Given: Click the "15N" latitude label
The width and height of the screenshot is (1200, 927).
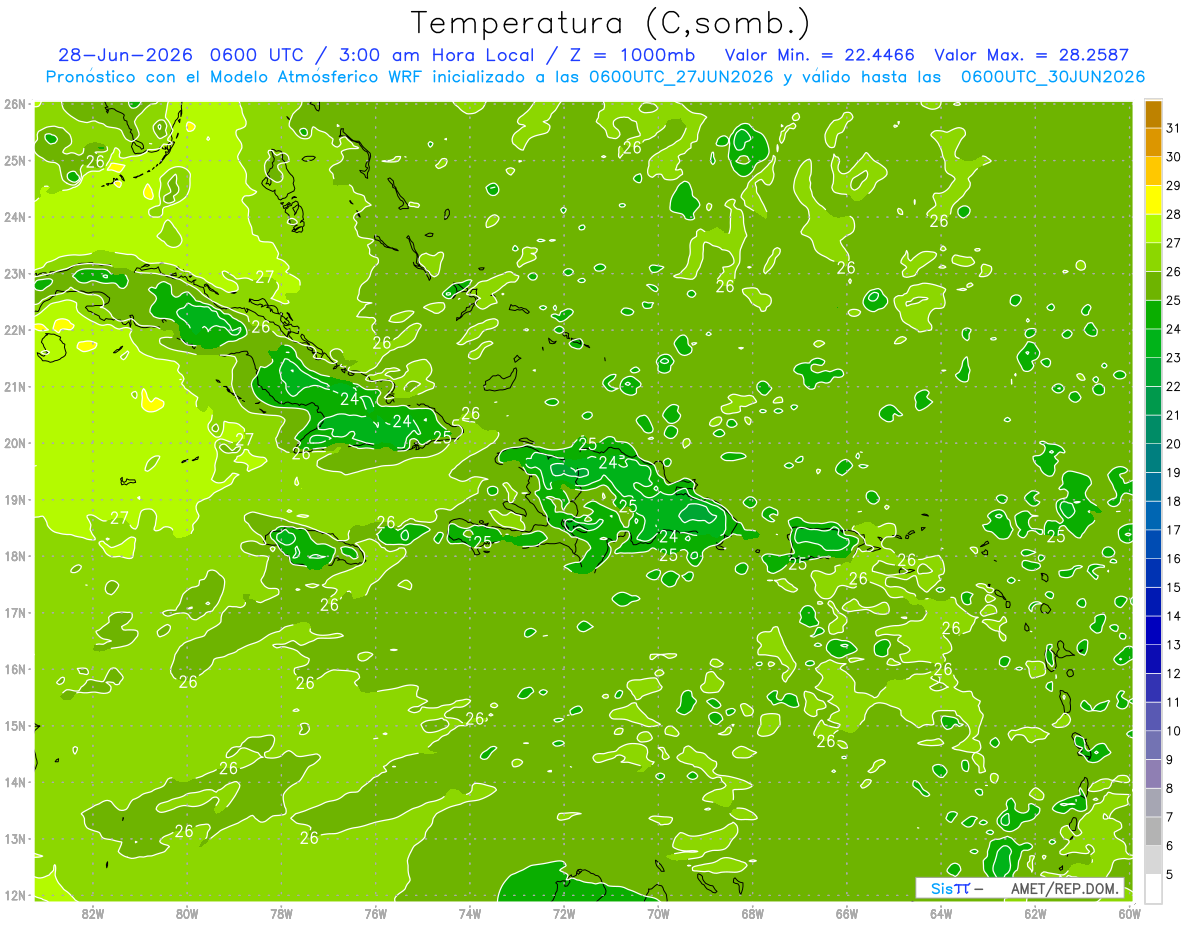Looking at the screenshot, I should tap(15, 726).
